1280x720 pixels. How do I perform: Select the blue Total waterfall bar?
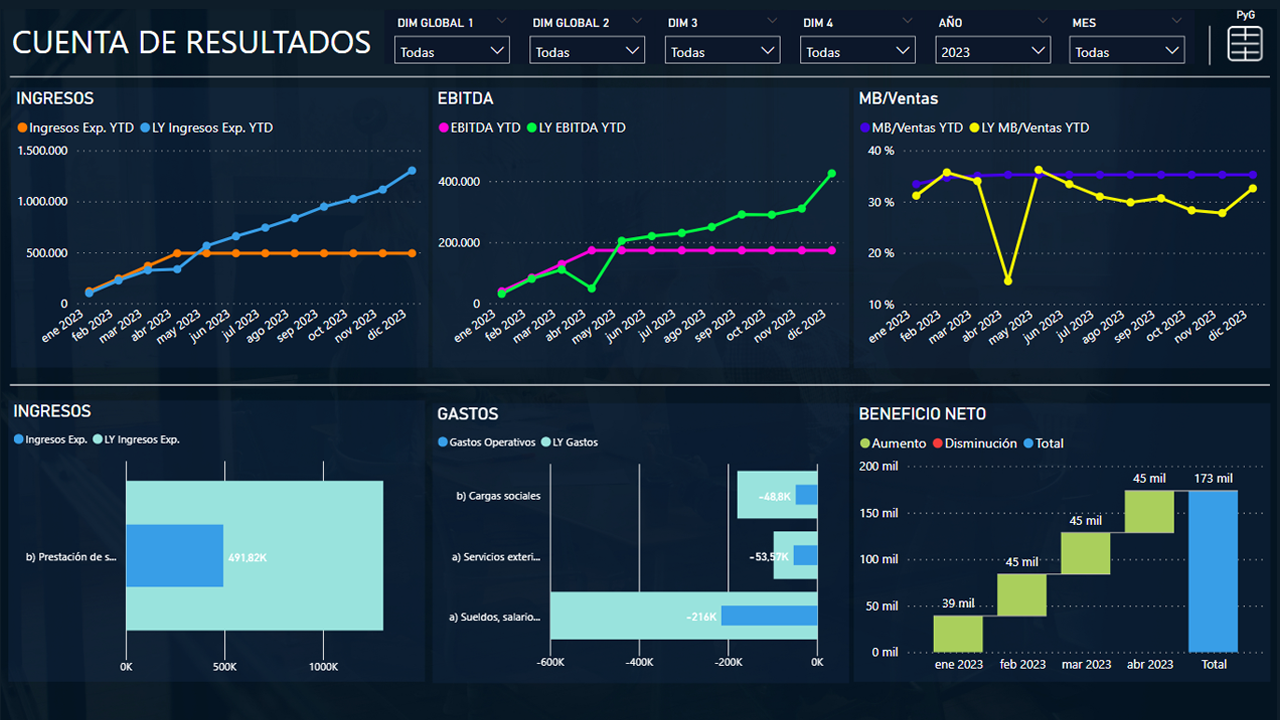pos(1213,571)
